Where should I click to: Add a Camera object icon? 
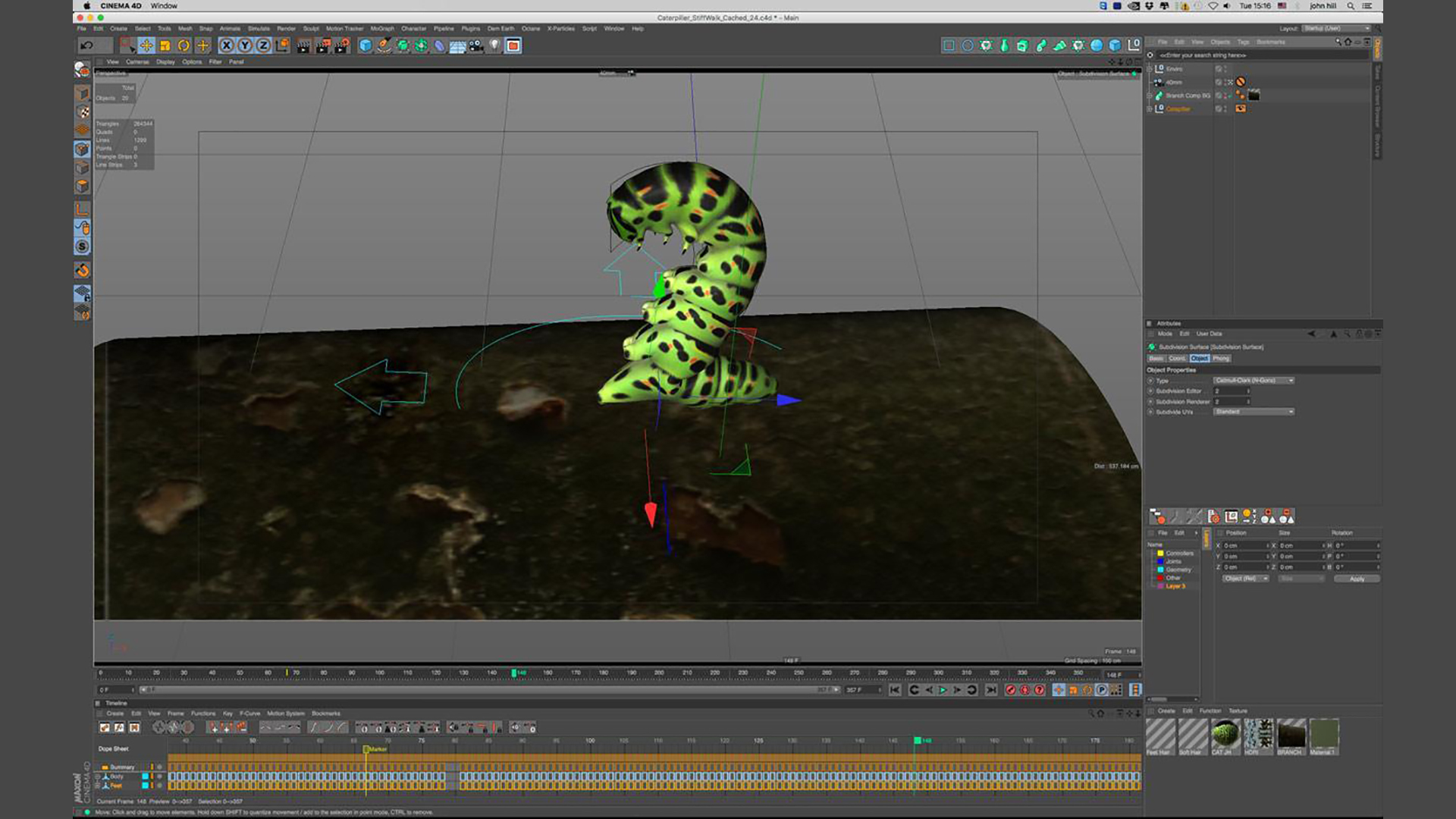(476, 45)
